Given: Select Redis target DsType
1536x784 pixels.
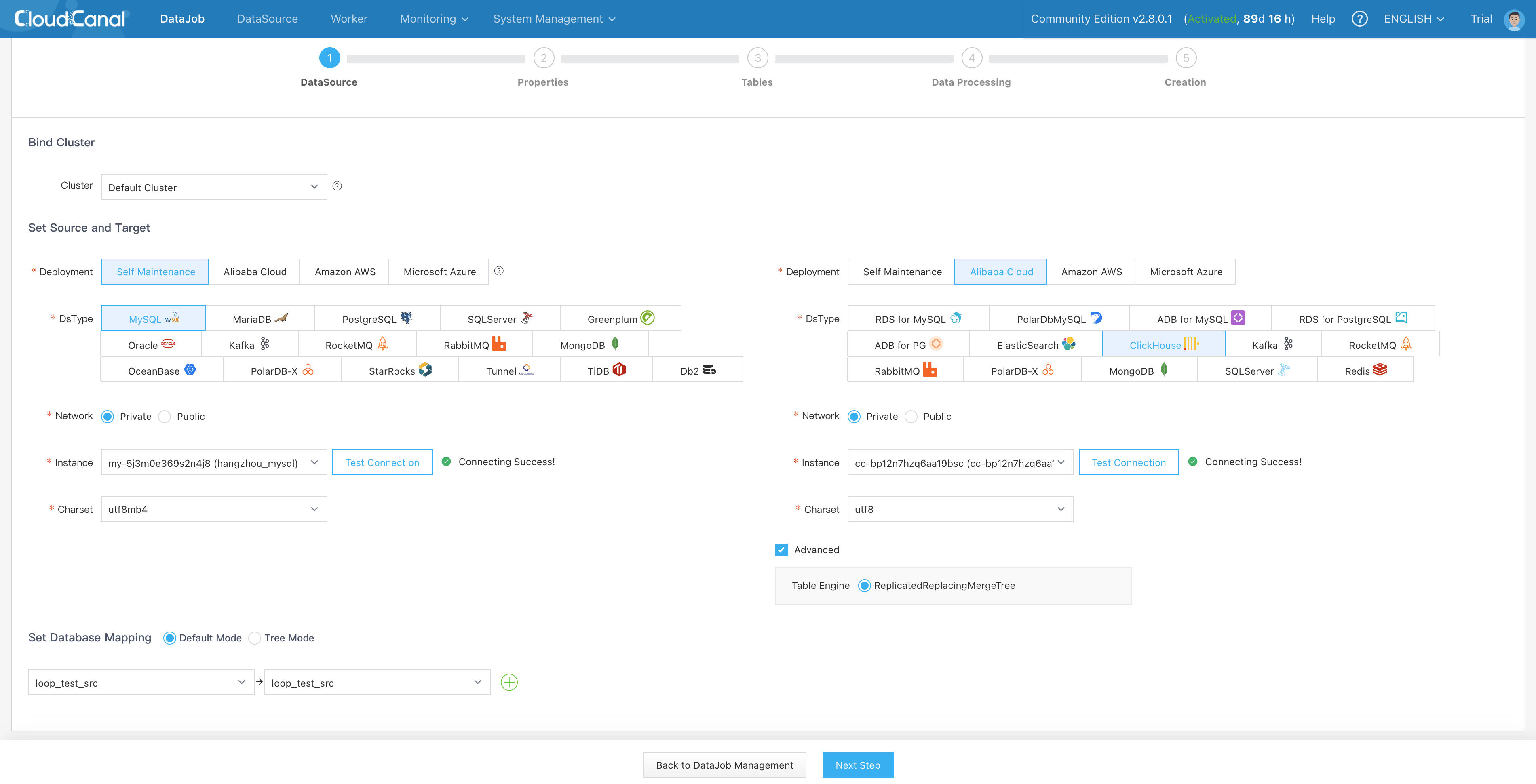Looking at the screenshot, I should (1365, 370).
